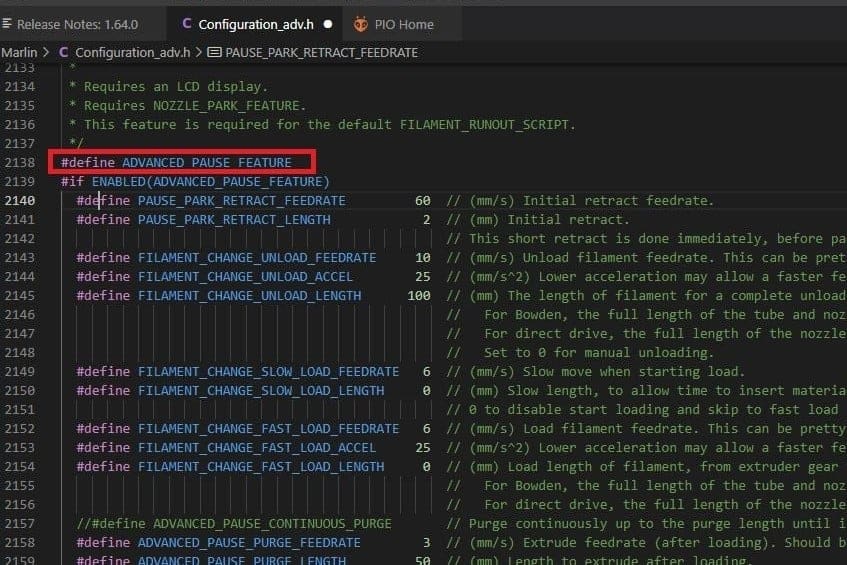
Task: Click the PlatformIO alien icon on PIO Home tab
Action: (360, 24)
